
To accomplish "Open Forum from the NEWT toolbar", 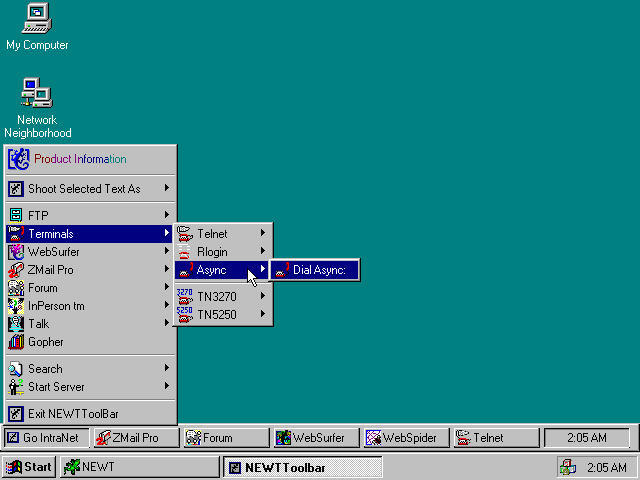I will tap(227, 438).
